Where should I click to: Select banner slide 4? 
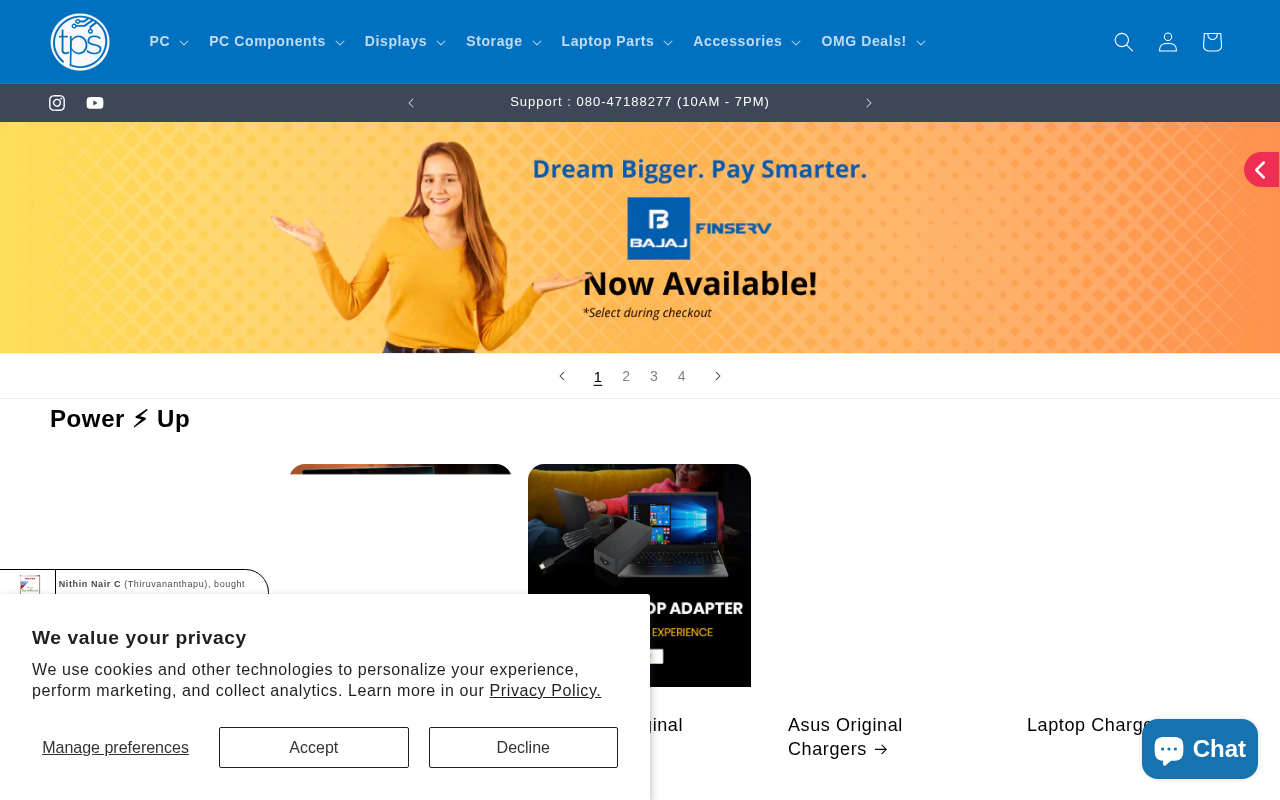click(x=682, y=377)
